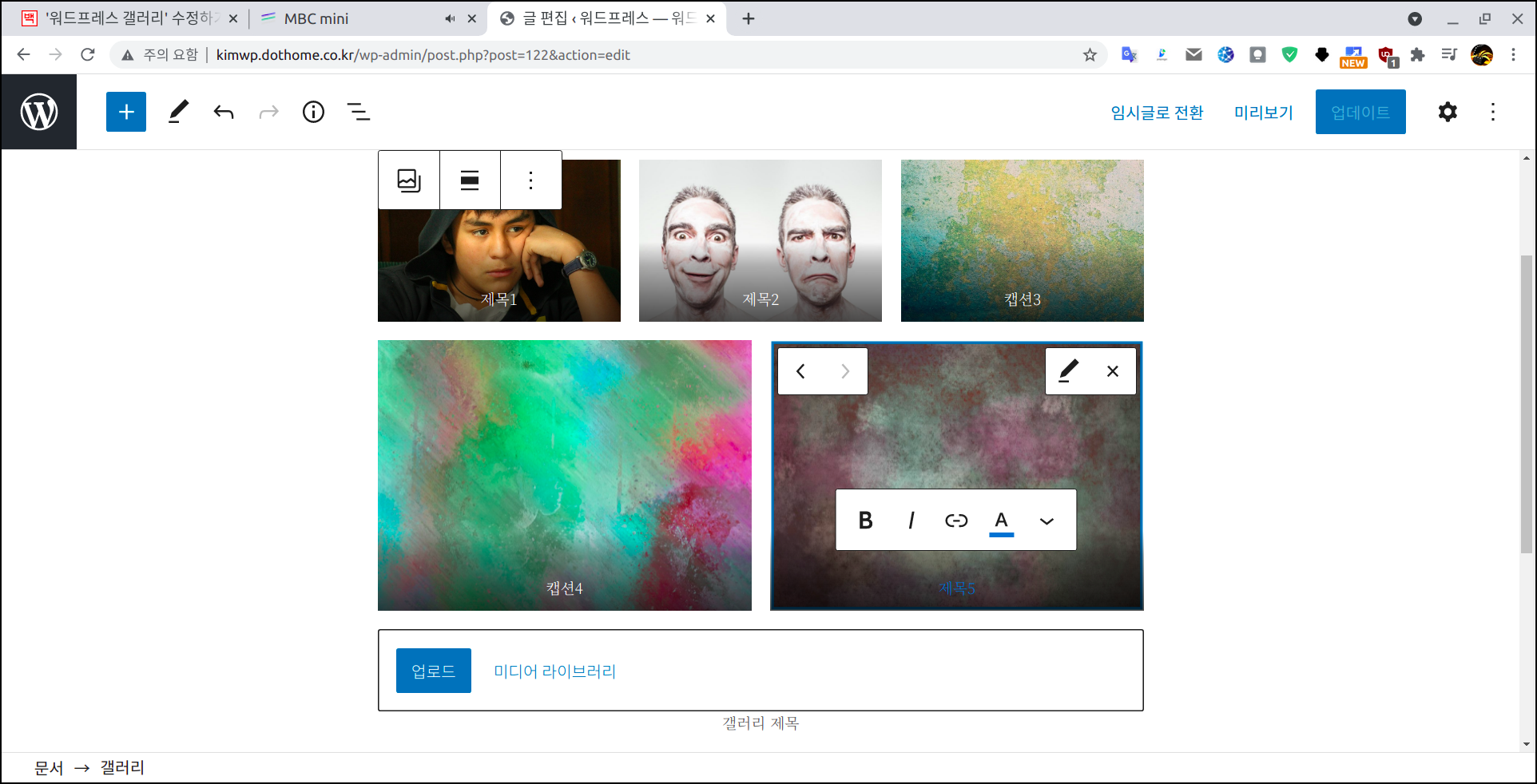The width and height of the screenshot is (1537, 784).
Task: Open gallery block more options
Action: coord(530,180)
